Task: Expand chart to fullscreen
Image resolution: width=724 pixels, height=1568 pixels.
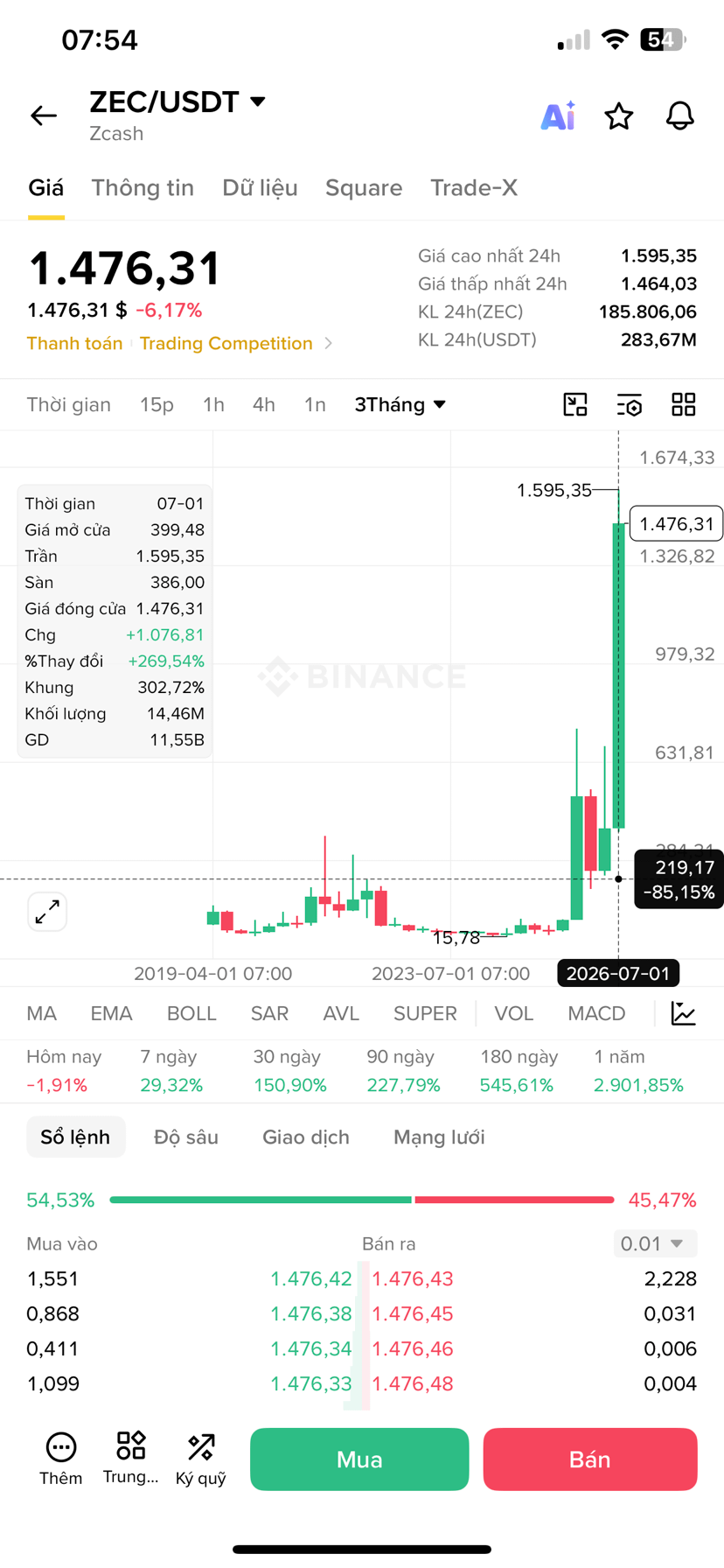Action: [47, 912]
